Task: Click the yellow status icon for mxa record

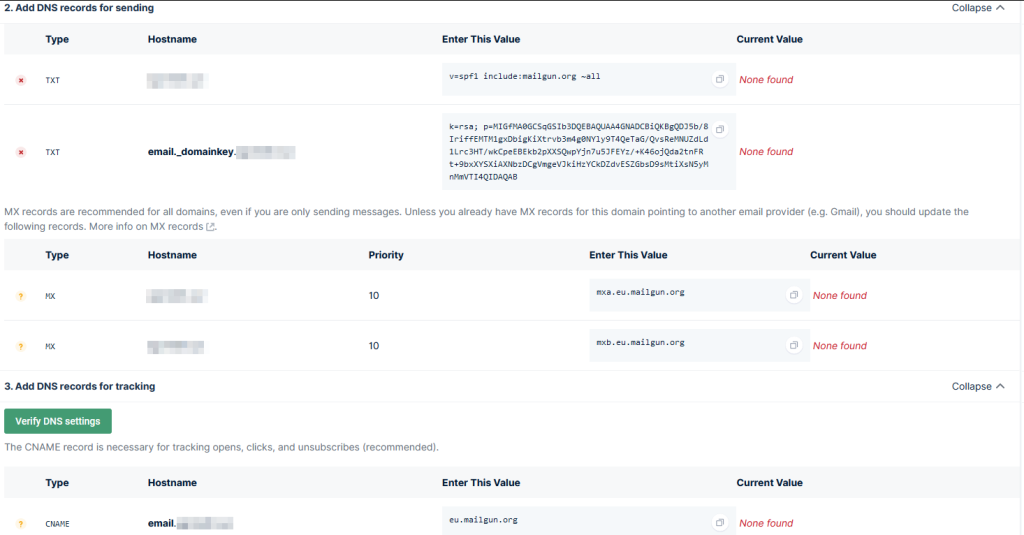Action: pyautogui.click(x=20, y=296)
